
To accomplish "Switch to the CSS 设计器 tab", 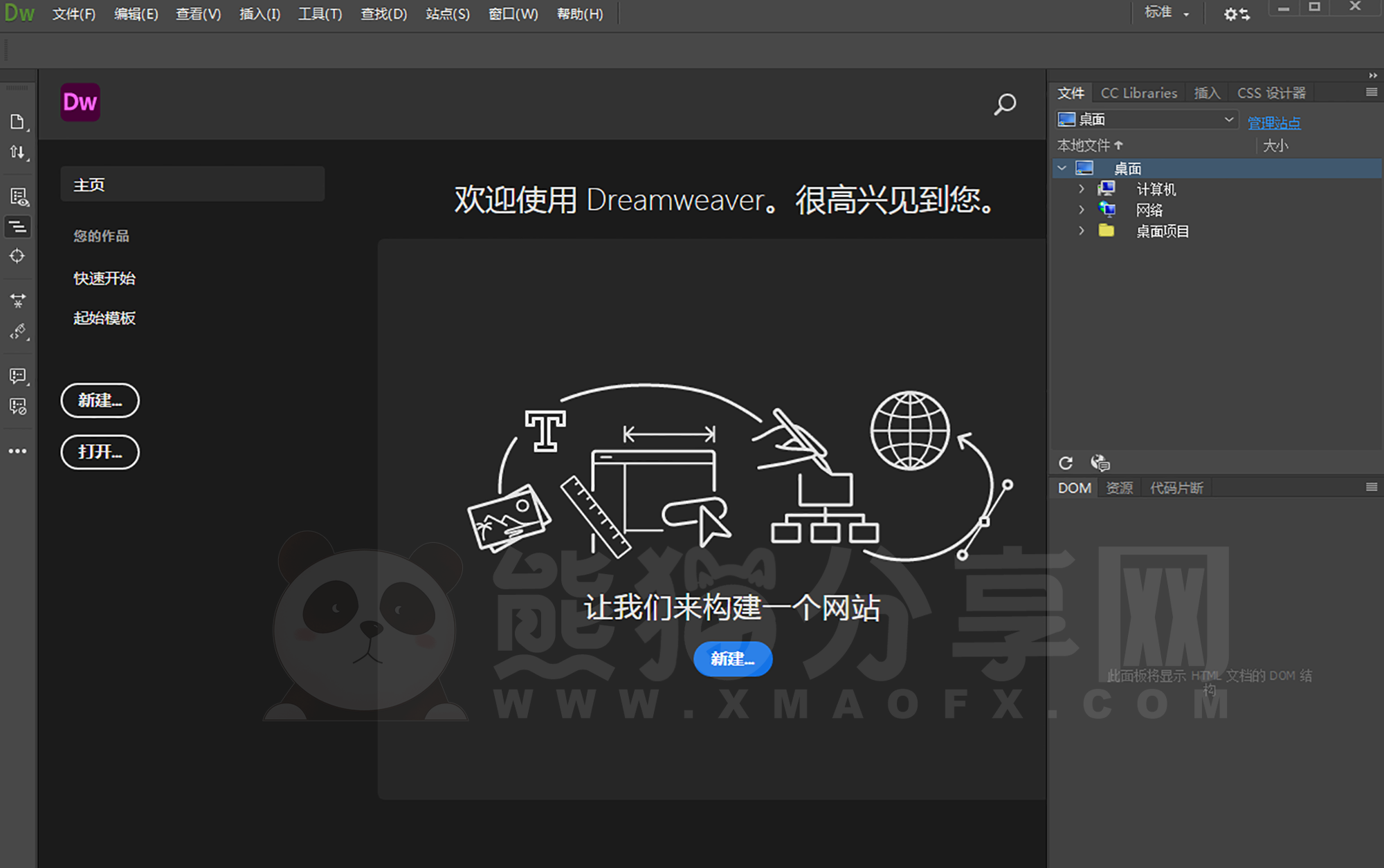I will click(x=1272, y=92).
